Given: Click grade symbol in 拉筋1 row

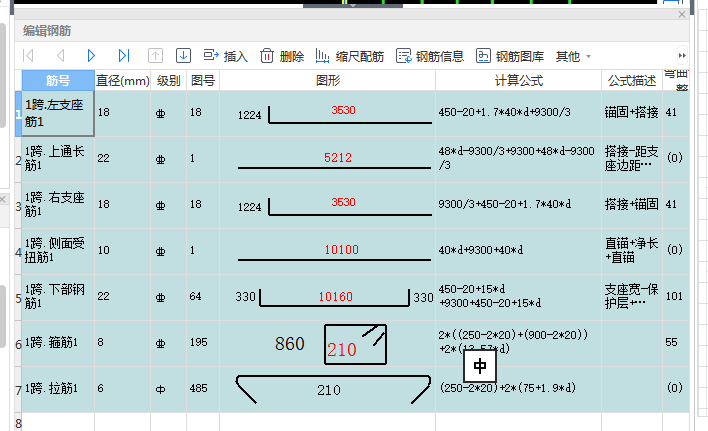Looking at the screenshot, I should coord(161,389).
